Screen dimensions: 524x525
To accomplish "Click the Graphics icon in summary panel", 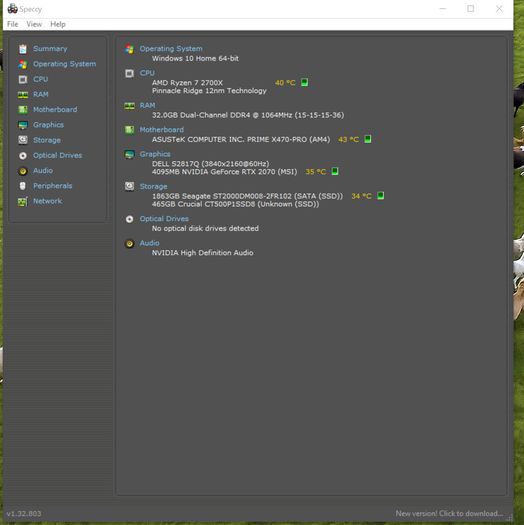I will (x=130, y=154).
